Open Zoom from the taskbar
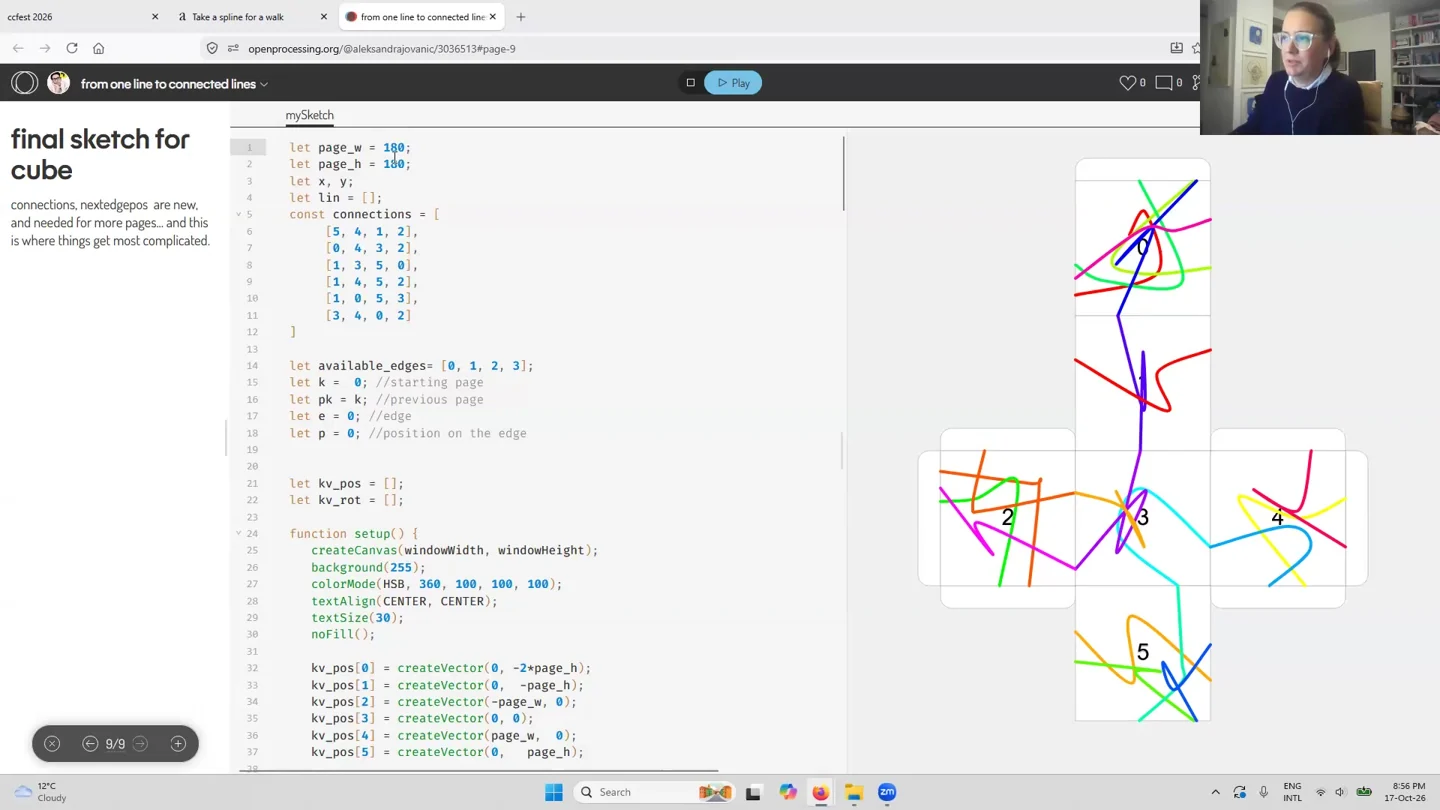The width and height of the screenshot is (1440, 810). click(887, 792)
